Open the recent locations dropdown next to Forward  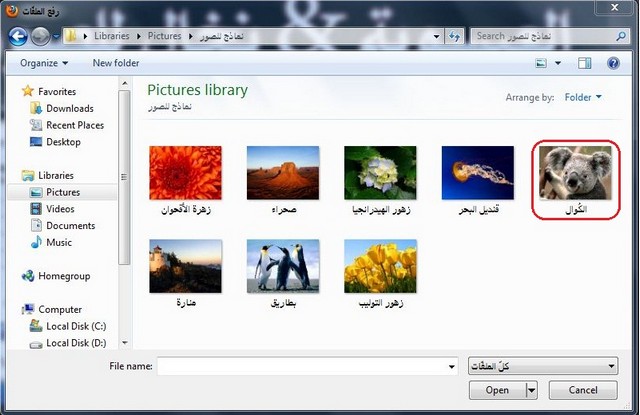point(56,37)
